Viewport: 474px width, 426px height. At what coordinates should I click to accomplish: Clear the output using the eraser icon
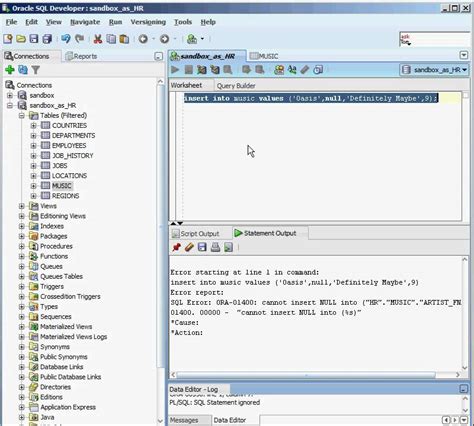coord(189,247)
